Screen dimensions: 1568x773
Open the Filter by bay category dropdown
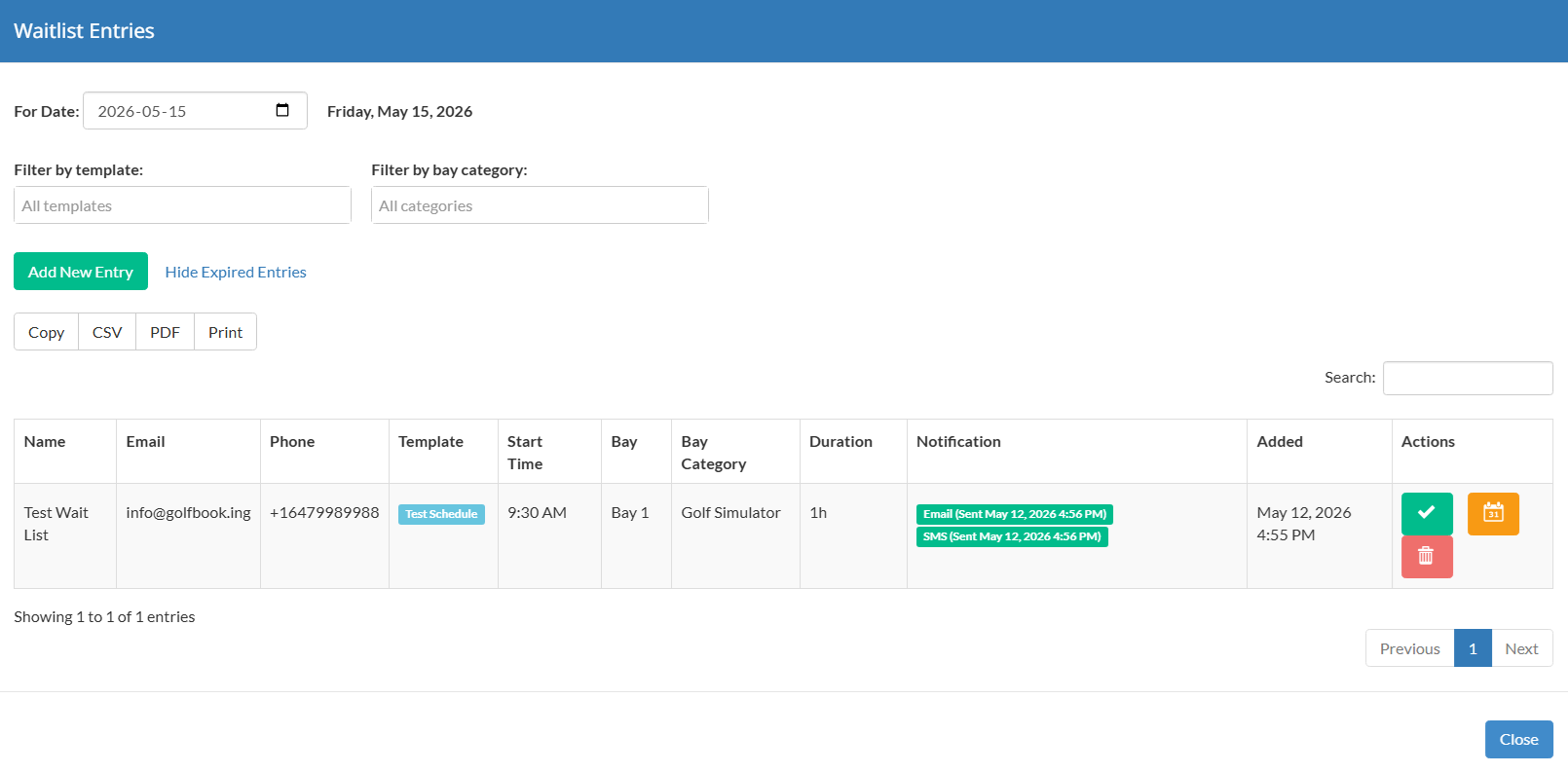pyautogui.click(x=540, y=205)
